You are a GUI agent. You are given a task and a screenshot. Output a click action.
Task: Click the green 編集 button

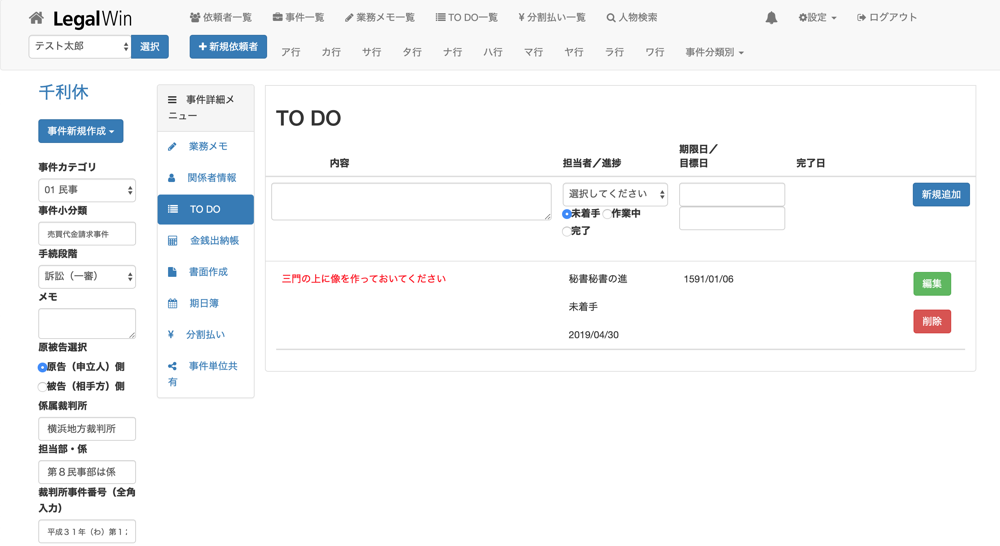click(x=931, y=284)
